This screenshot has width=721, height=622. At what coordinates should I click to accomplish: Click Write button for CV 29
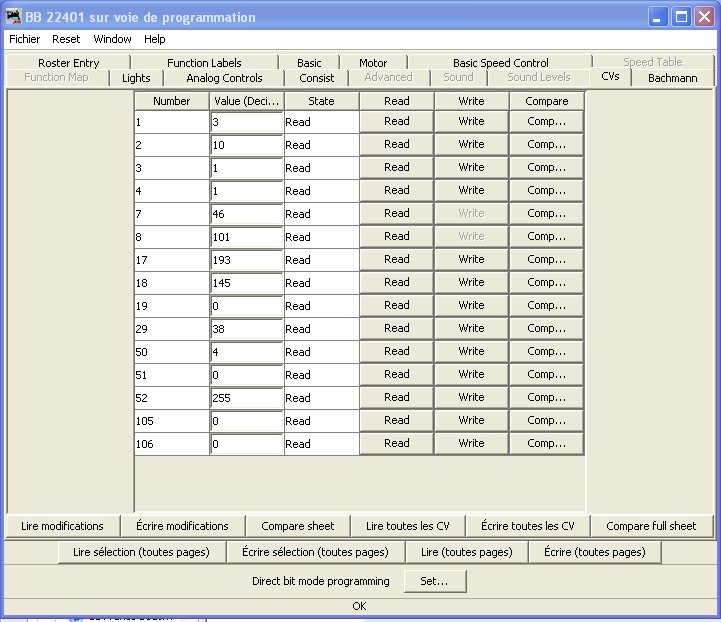point(471,328)
